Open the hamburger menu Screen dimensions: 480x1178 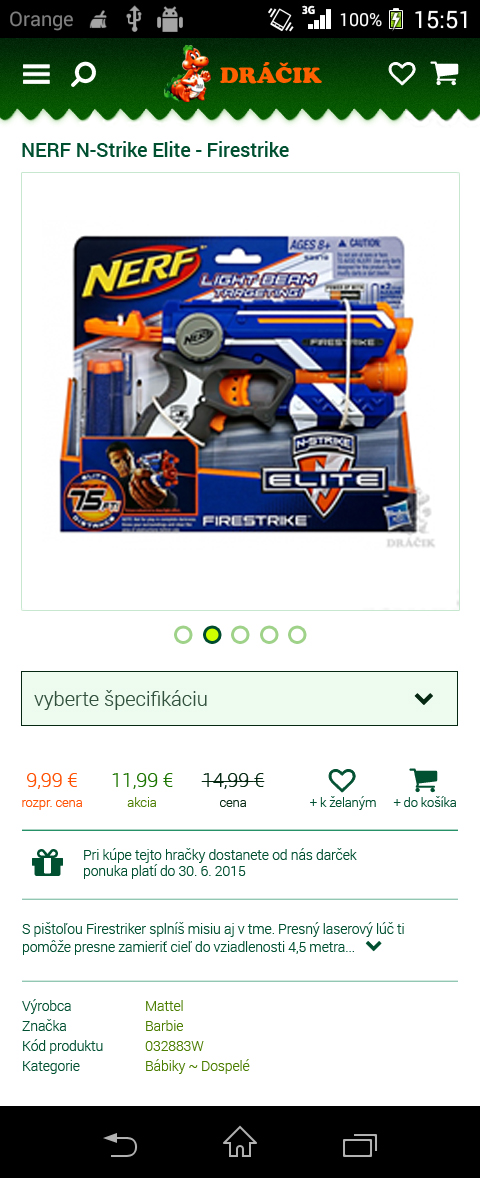[36, 74]
